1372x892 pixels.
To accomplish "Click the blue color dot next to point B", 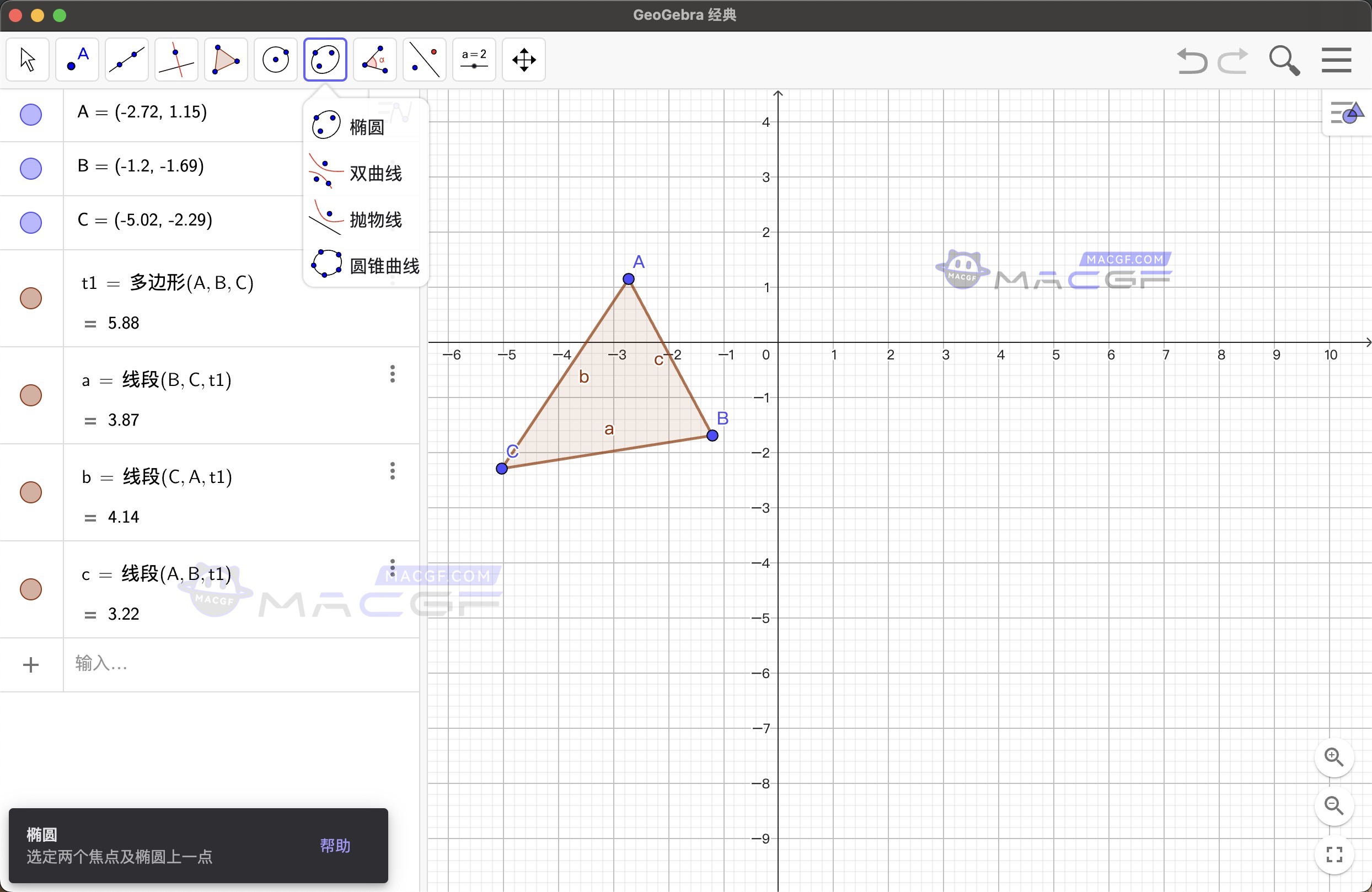I will pos(30,168).
